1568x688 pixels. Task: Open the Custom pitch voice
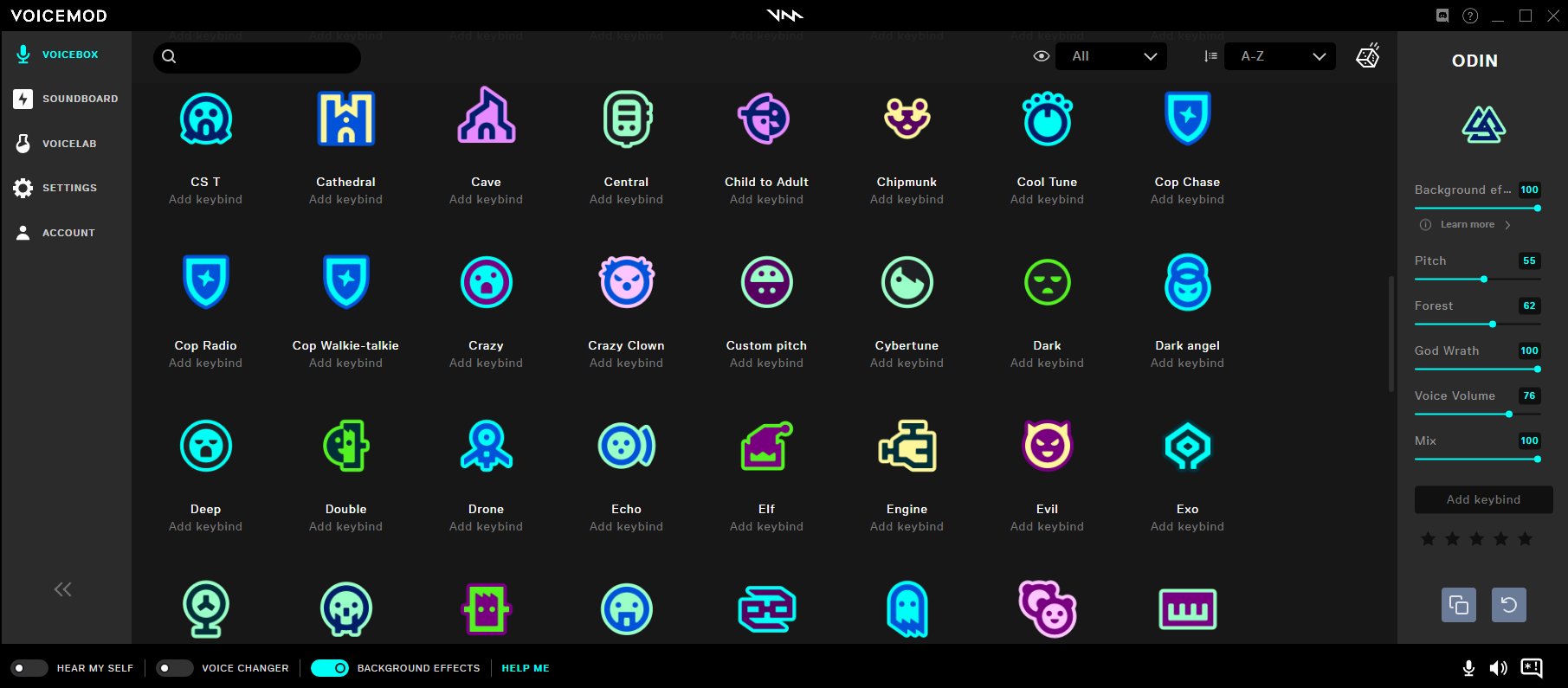(767, 282)
